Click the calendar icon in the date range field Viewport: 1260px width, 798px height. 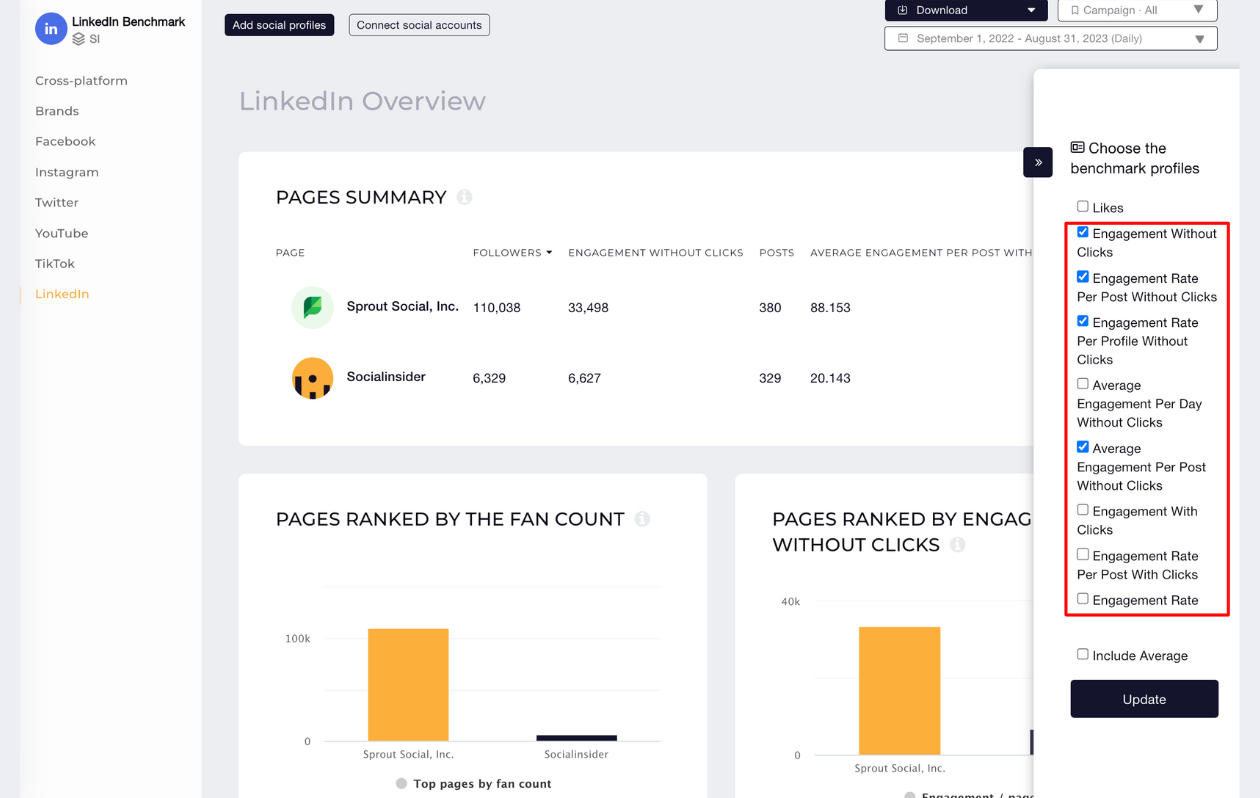[x=903, y=38]
